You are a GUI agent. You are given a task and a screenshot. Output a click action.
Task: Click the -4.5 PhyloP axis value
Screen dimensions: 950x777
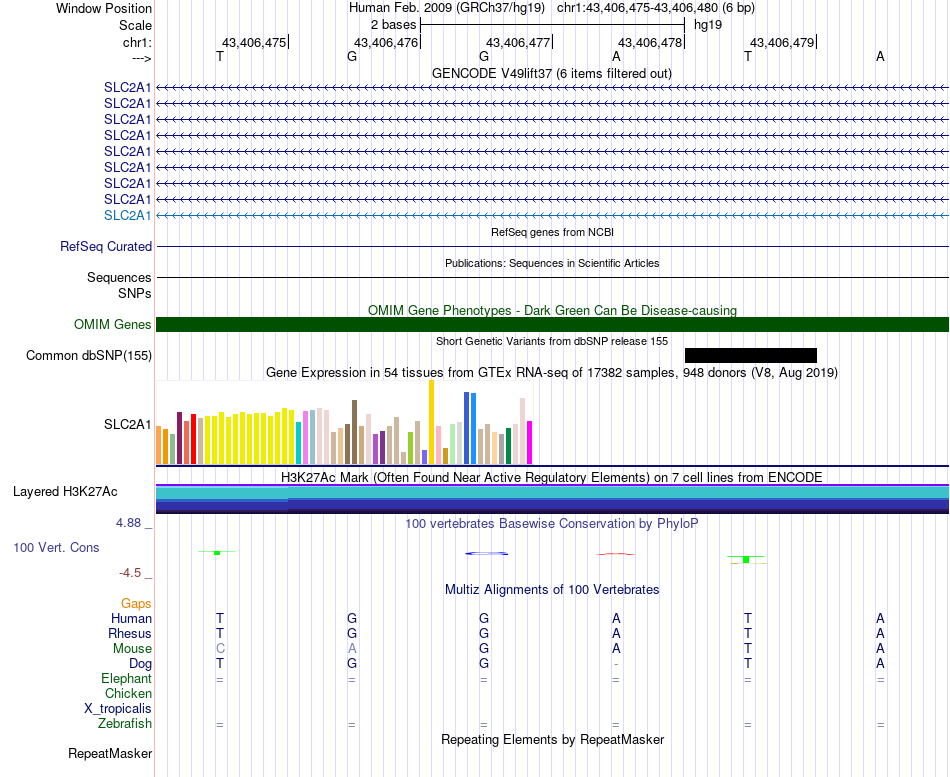pos(130,573)
